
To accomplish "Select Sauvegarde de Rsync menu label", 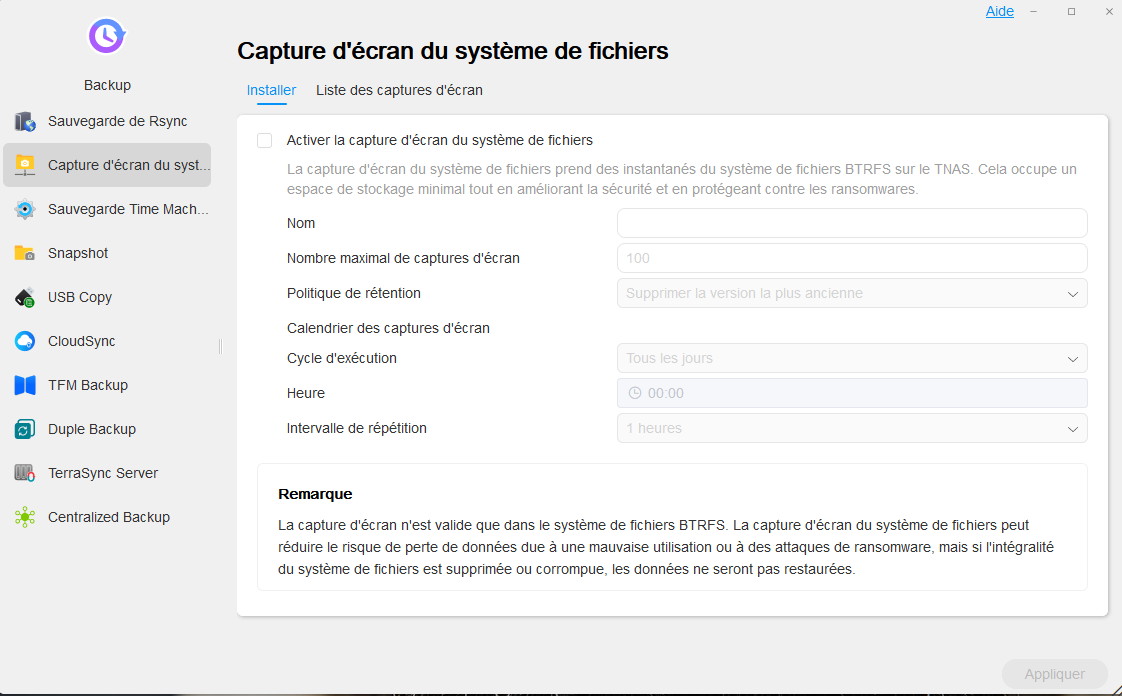I will 117,122.
